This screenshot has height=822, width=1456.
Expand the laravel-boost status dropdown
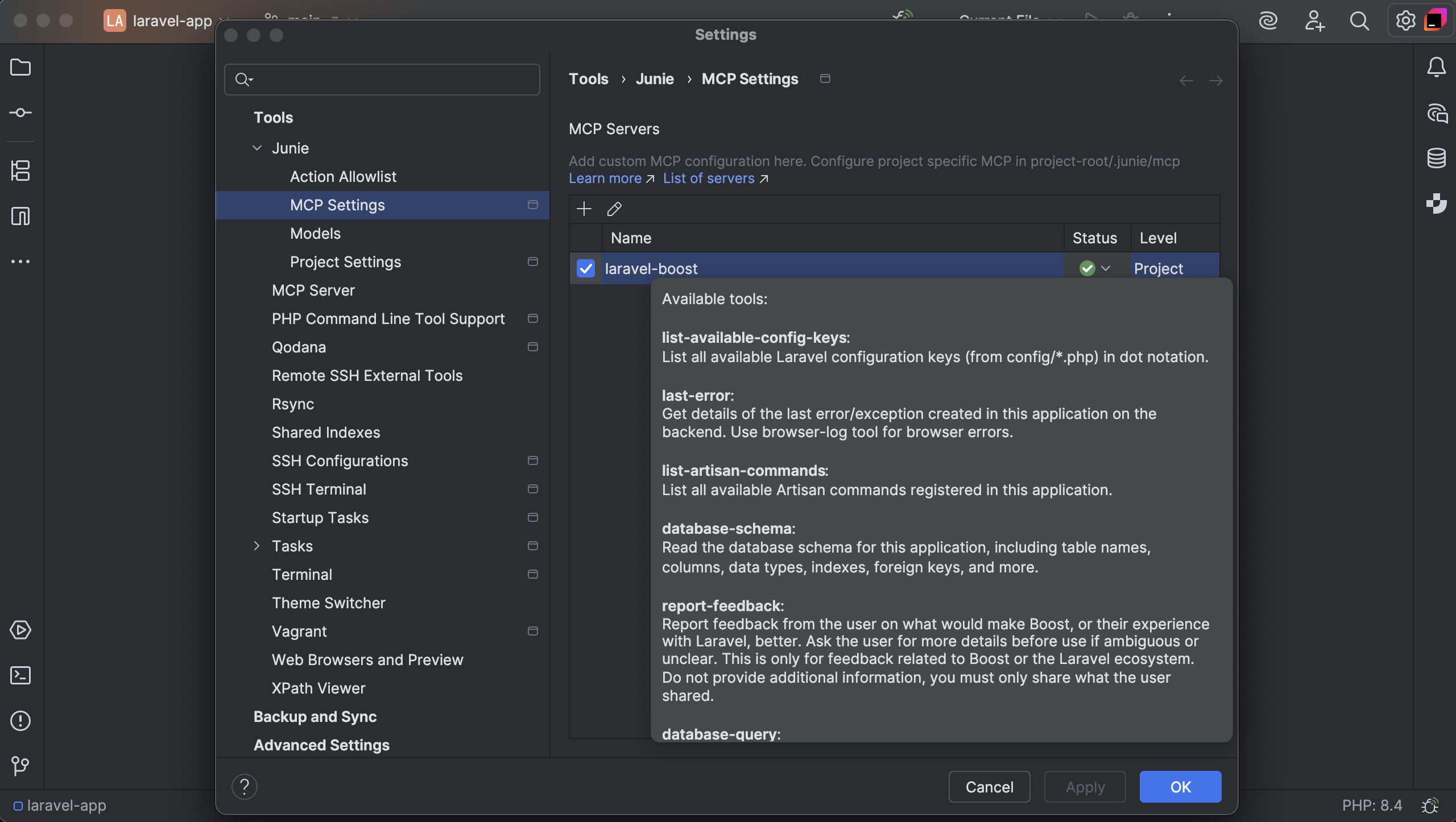pos(1106,268)
